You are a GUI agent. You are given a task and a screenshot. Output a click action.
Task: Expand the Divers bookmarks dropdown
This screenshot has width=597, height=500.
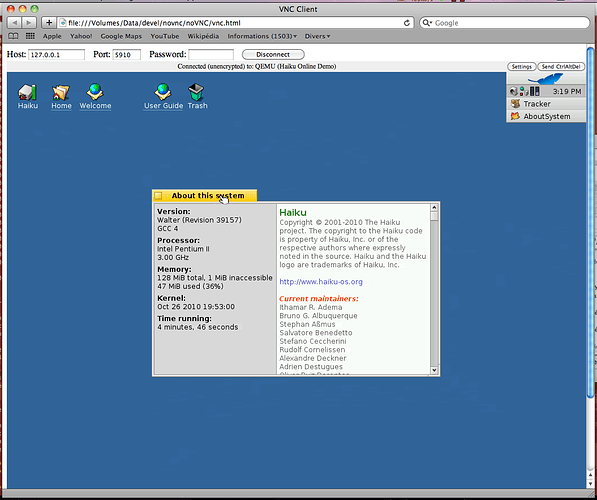(317, 36)
